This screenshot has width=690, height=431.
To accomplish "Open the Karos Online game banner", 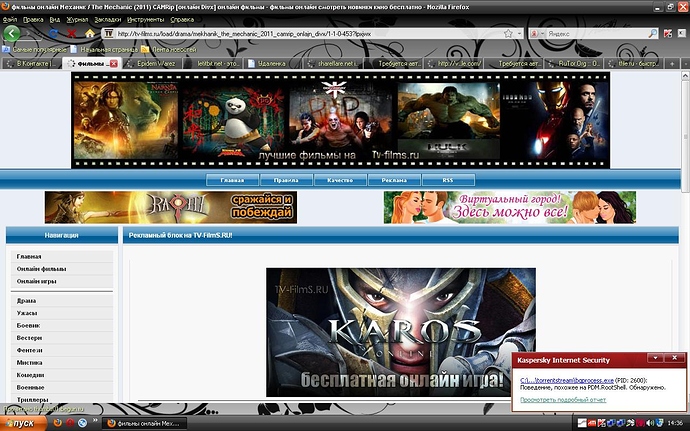I will [401, 332].
